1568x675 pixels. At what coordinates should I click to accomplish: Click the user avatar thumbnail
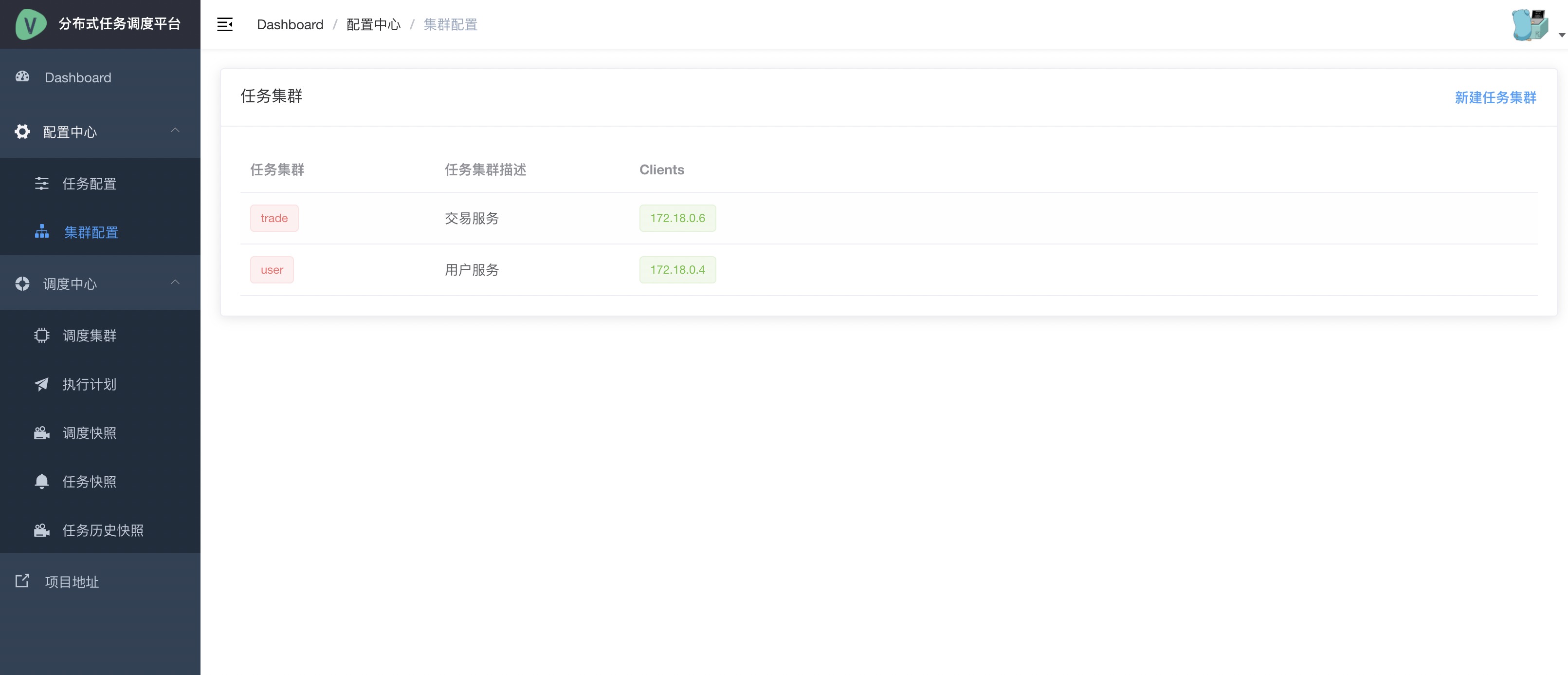[x=1530, y=24]
